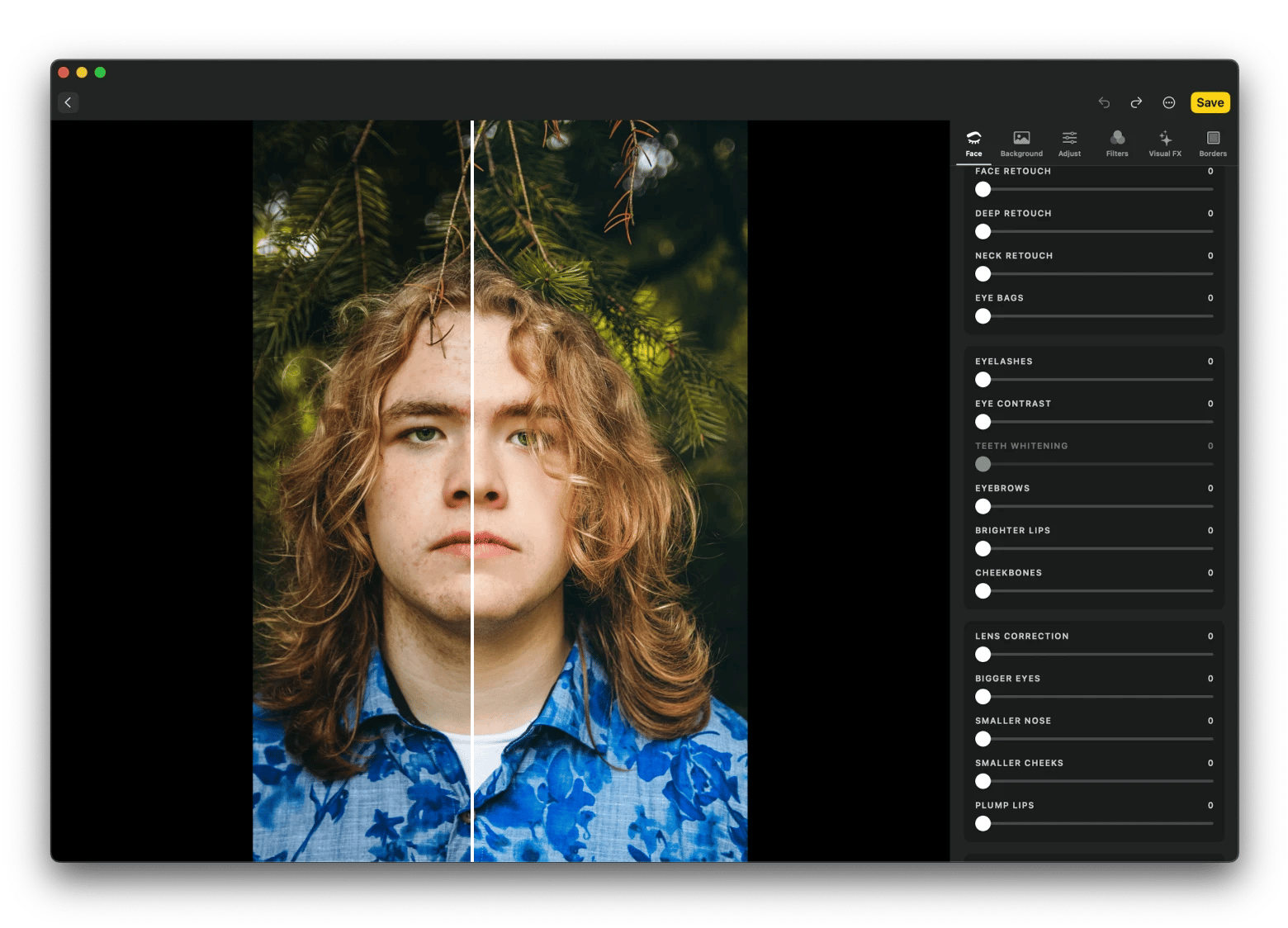
Task: Open the Adjust tab
Action: [1069, 144]
